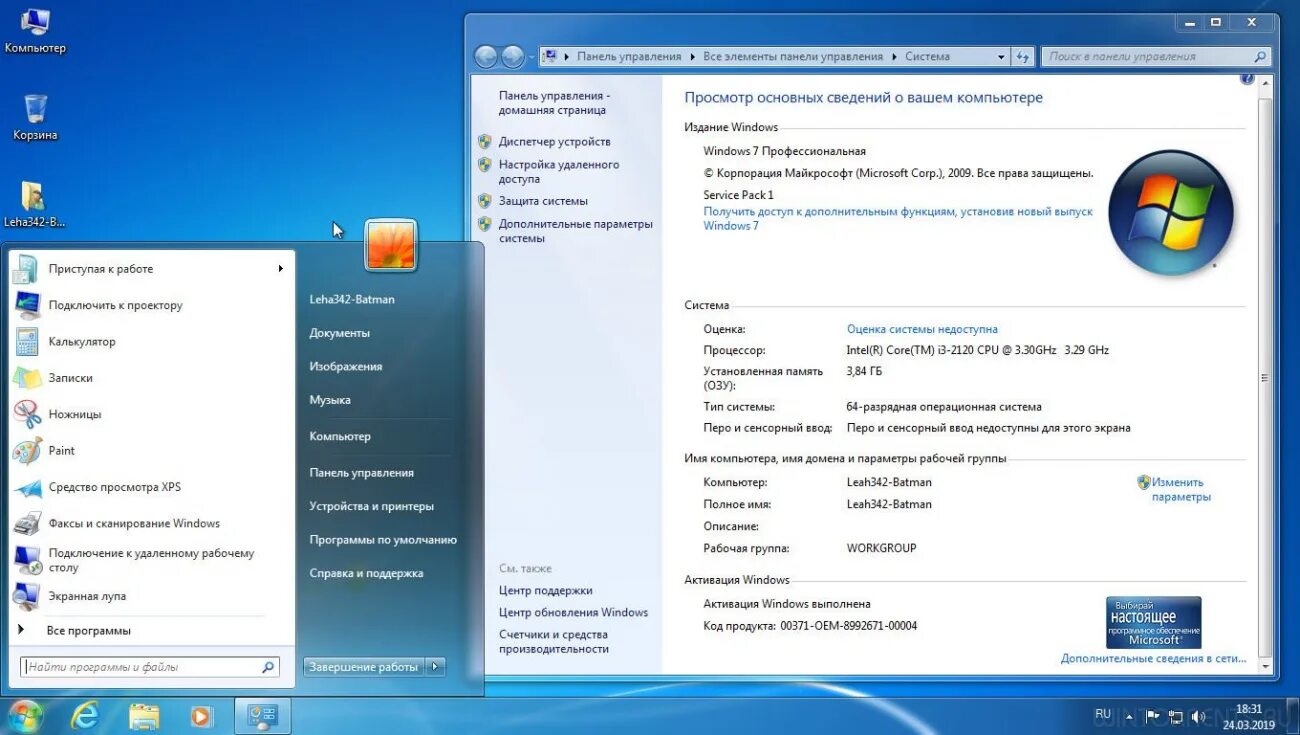Viewport: 1300px width, 735px height.
Task: Launch Internet Explorer from taskbar
Action: click(x=86, y=715)
